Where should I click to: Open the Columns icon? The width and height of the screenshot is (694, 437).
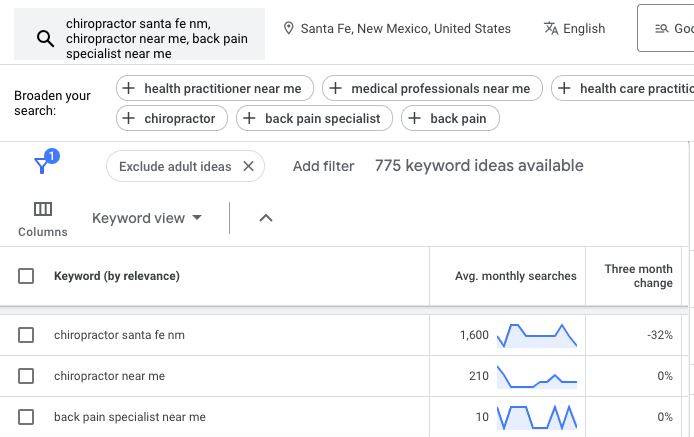tap(43, 218)
